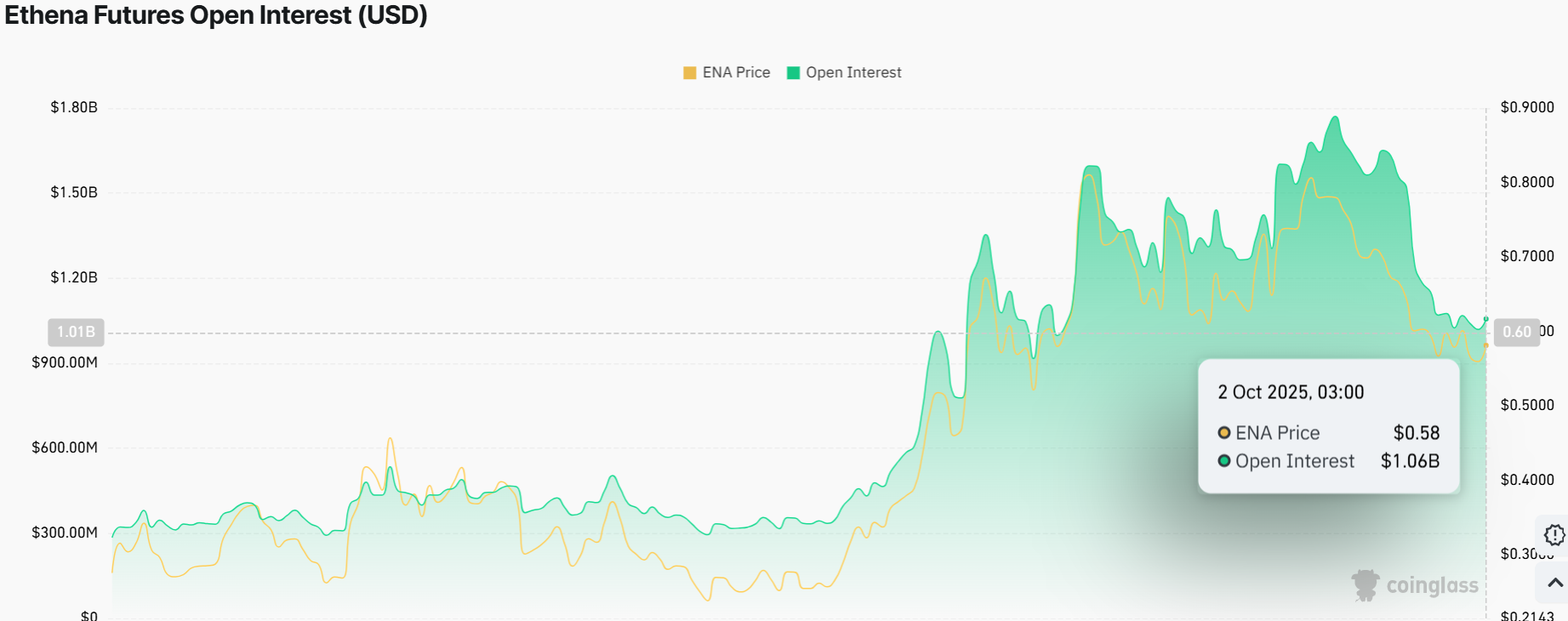
Task: Click the $0.58 ENA Price tooltip value
Action: click(1417, 433)
